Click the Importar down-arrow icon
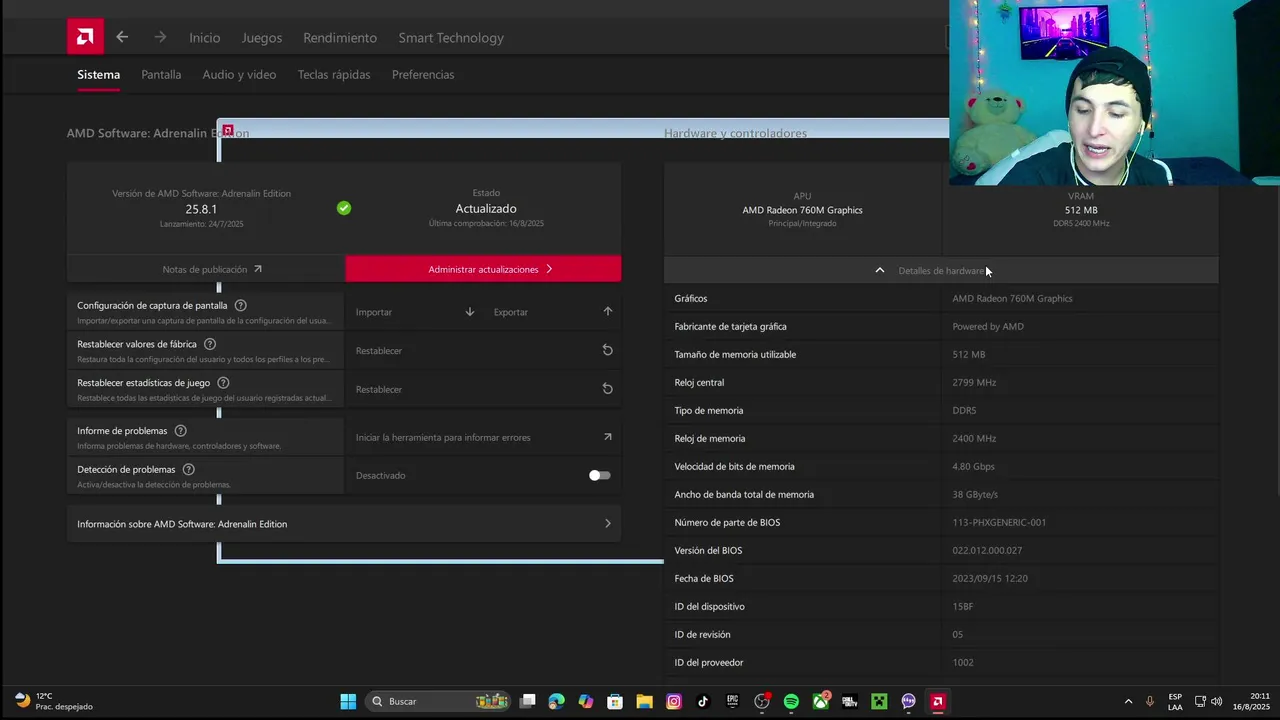The width and height of the screenshot is (1280, 720). coord(470,312)
